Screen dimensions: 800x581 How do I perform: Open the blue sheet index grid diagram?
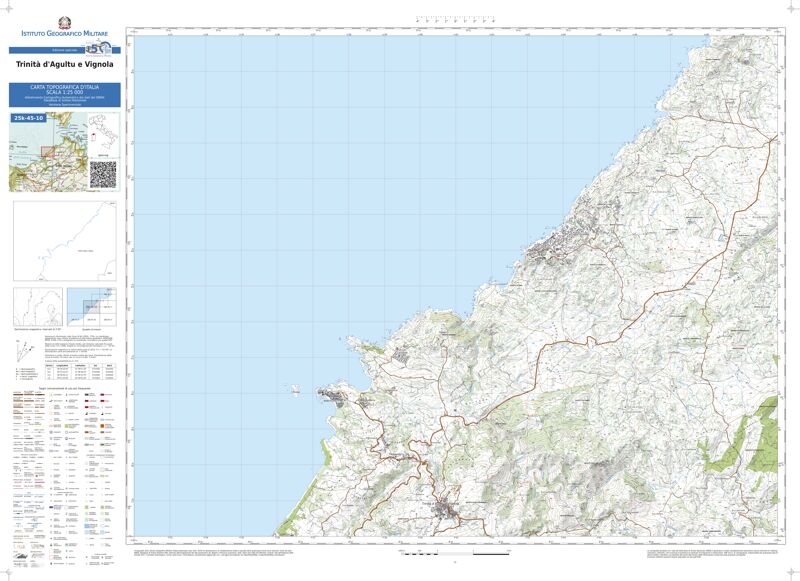[x=94, y=305]
